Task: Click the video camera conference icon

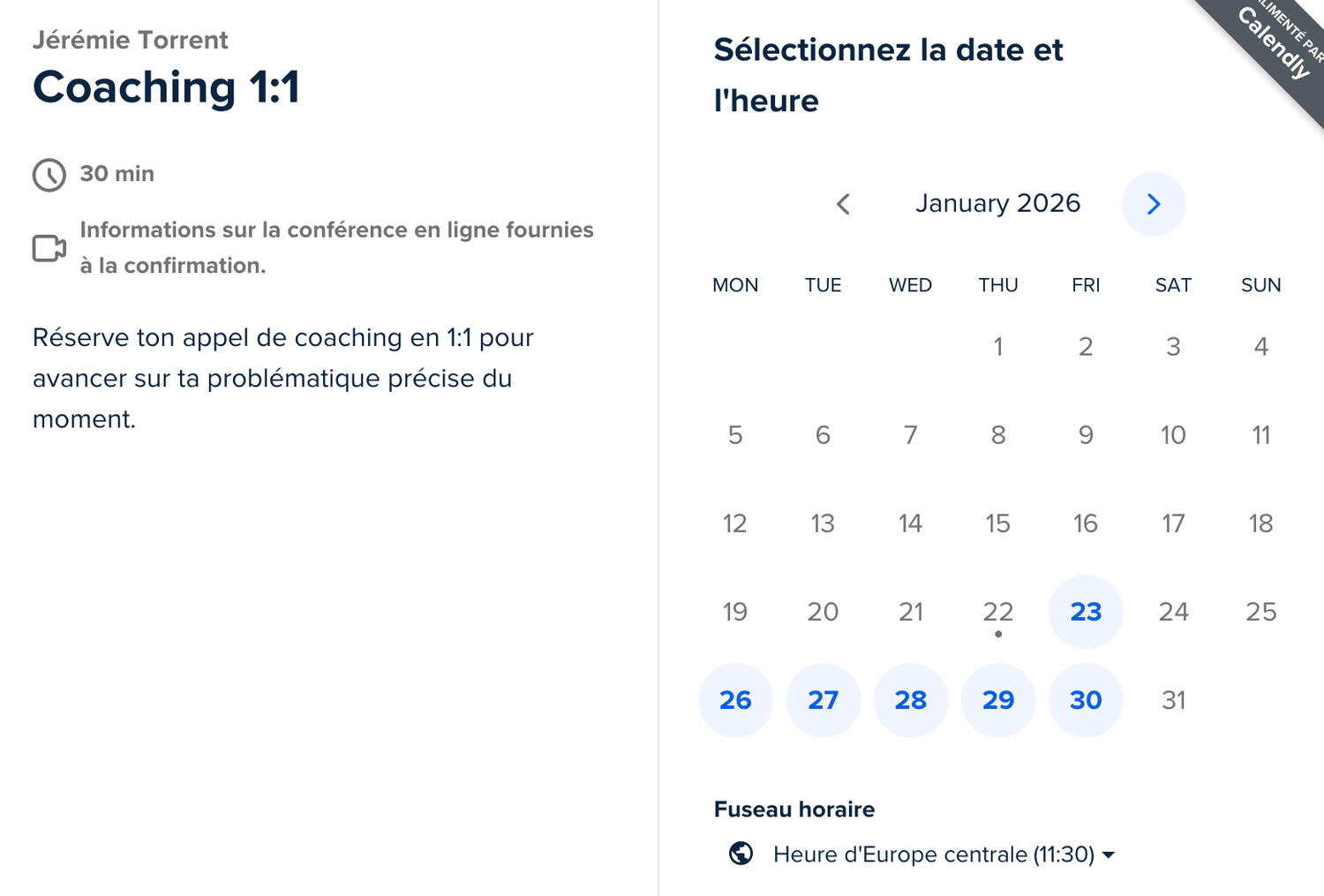Action: [x=49, y=248]
